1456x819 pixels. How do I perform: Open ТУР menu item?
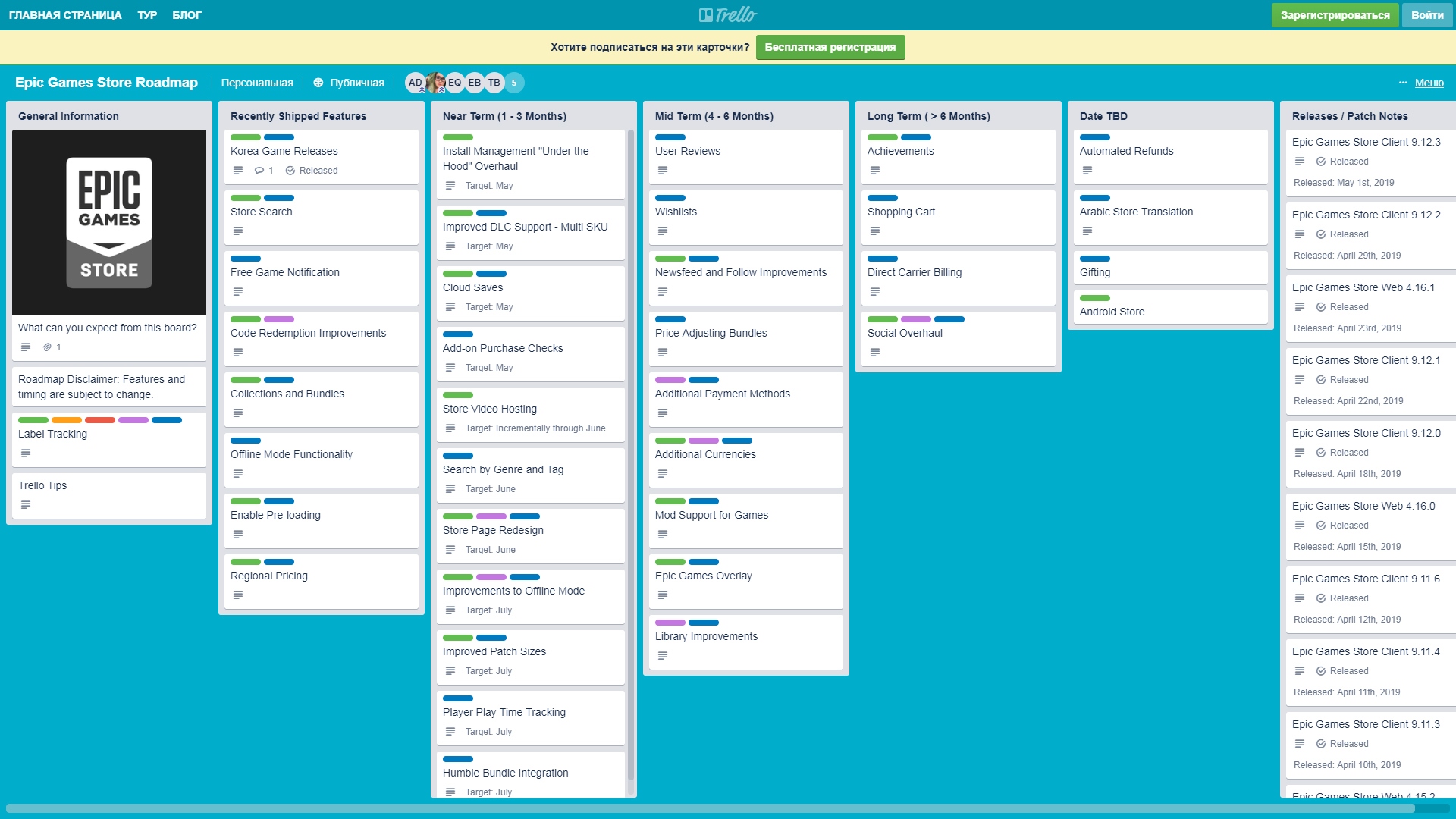coord(147,15)
